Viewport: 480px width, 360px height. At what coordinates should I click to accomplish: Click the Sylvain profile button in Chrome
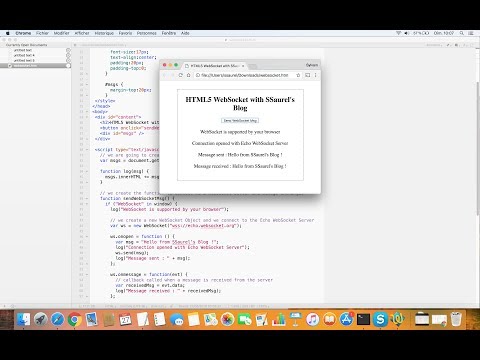tap(312, 65)
